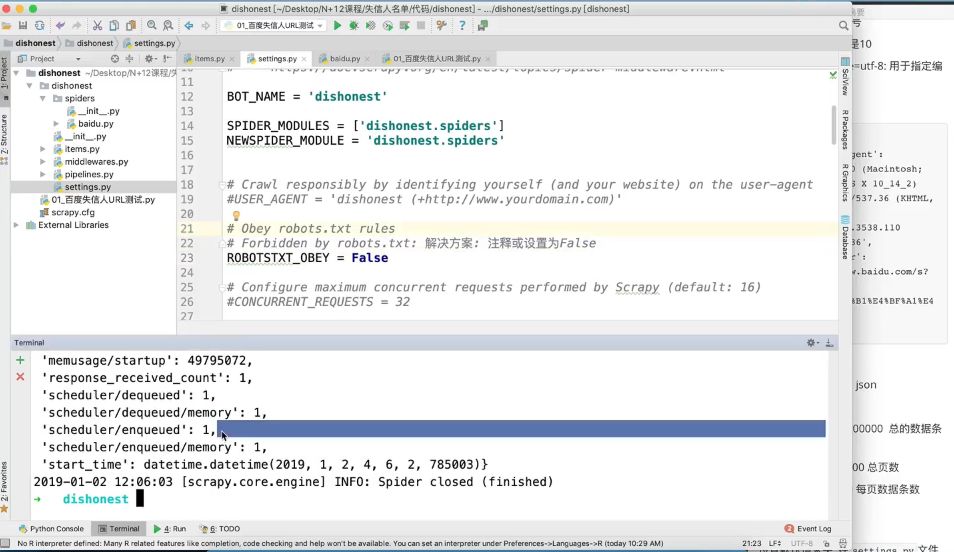This screenshot has height=552, width=954.
Task: Click the Undo arrow icon in toolbar
Action: 60,25
